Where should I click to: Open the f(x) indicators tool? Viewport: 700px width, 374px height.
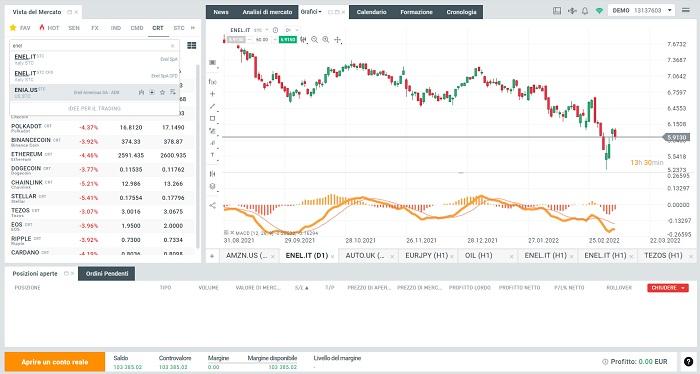(212, 82)
